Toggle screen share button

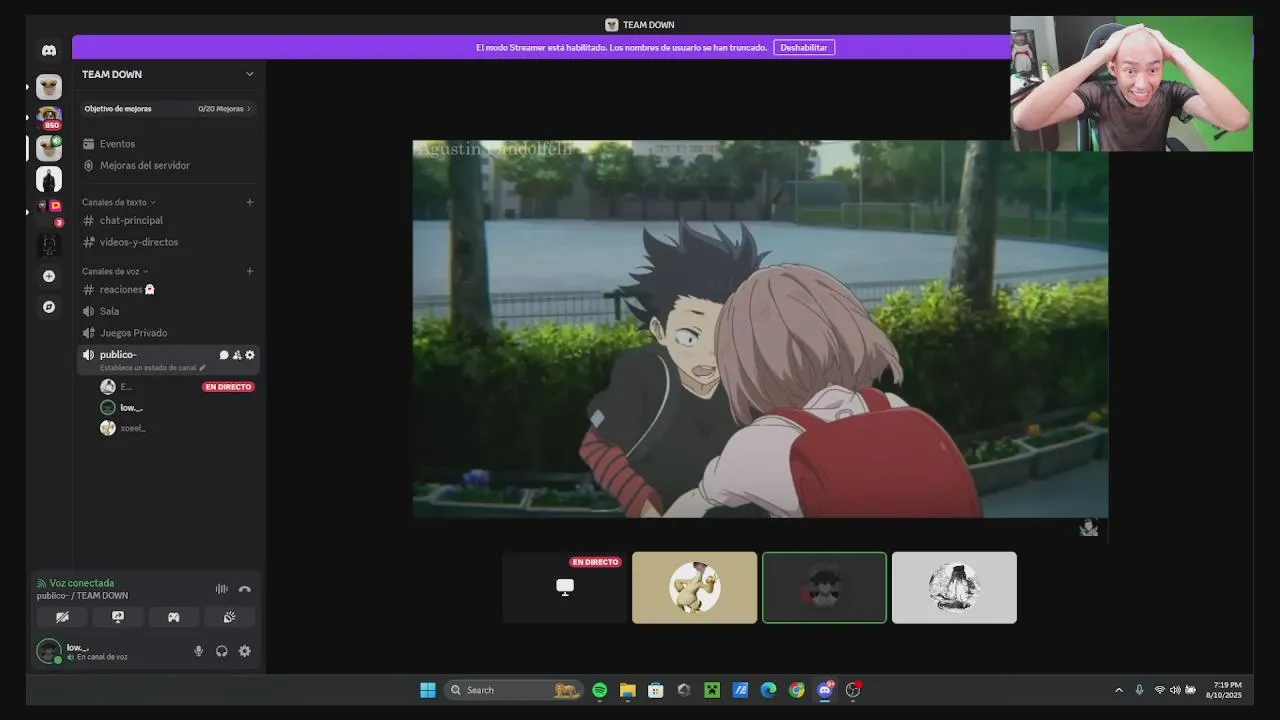[118, 617]
